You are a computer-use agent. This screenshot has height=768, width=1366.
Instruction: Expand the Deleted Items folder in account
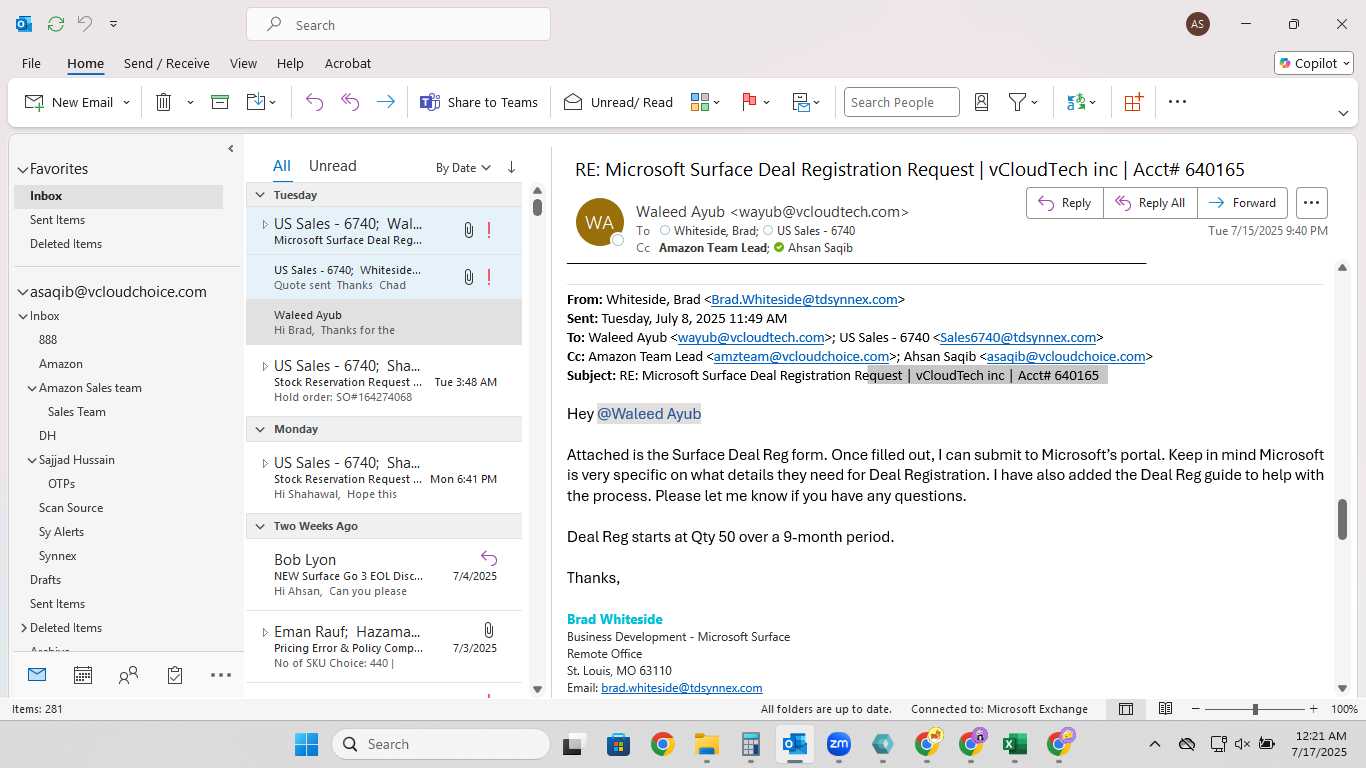(x=24, y=628)
